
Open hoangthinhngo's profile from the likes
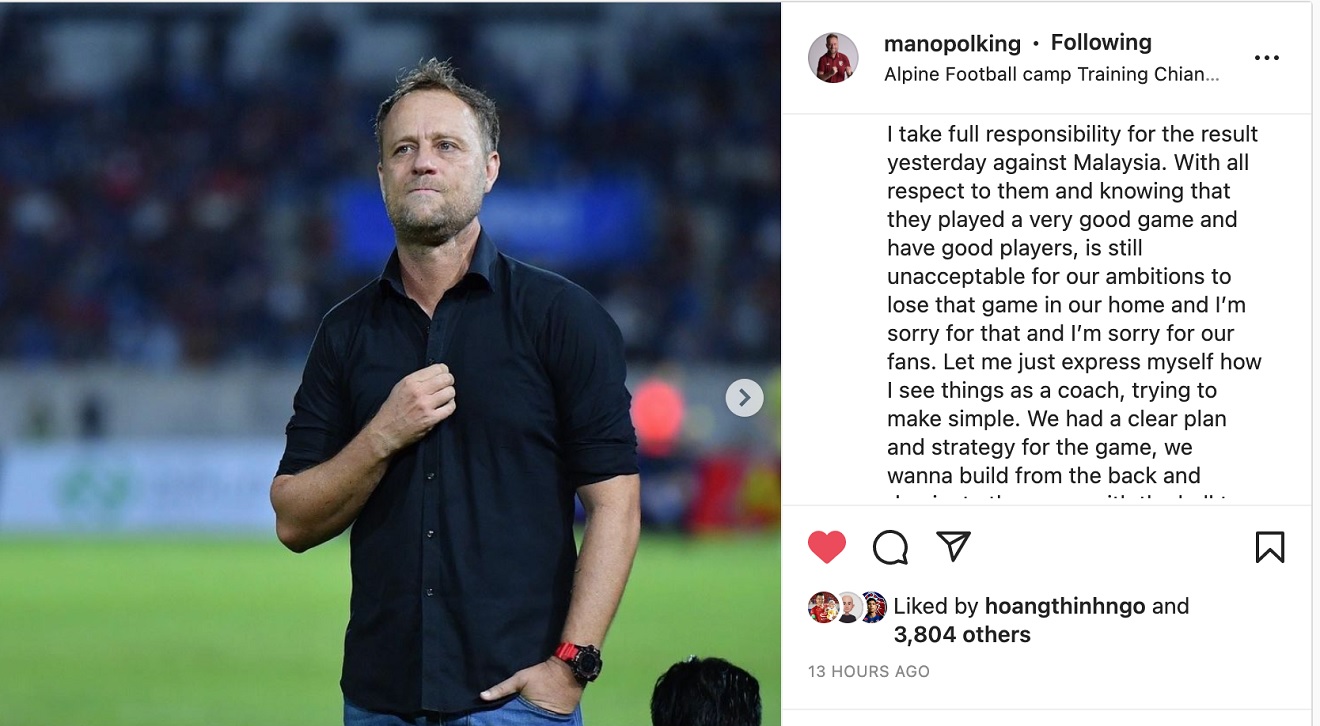click(1065, 606)
